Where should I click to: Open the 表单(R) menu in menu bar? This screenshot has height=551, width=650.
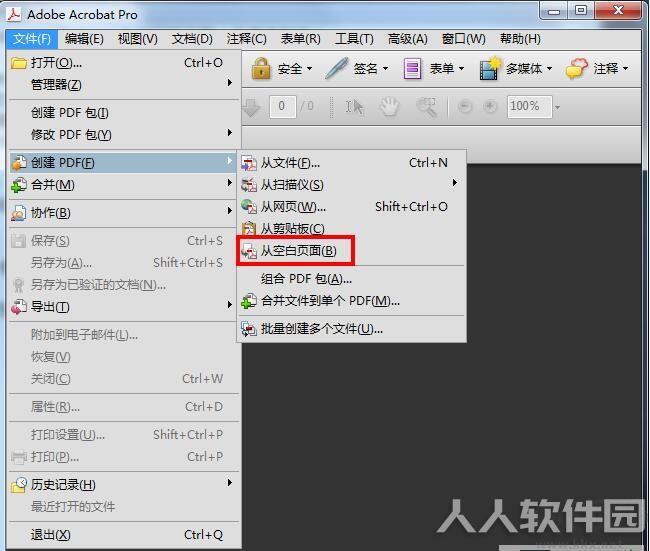tap(301, 39)
